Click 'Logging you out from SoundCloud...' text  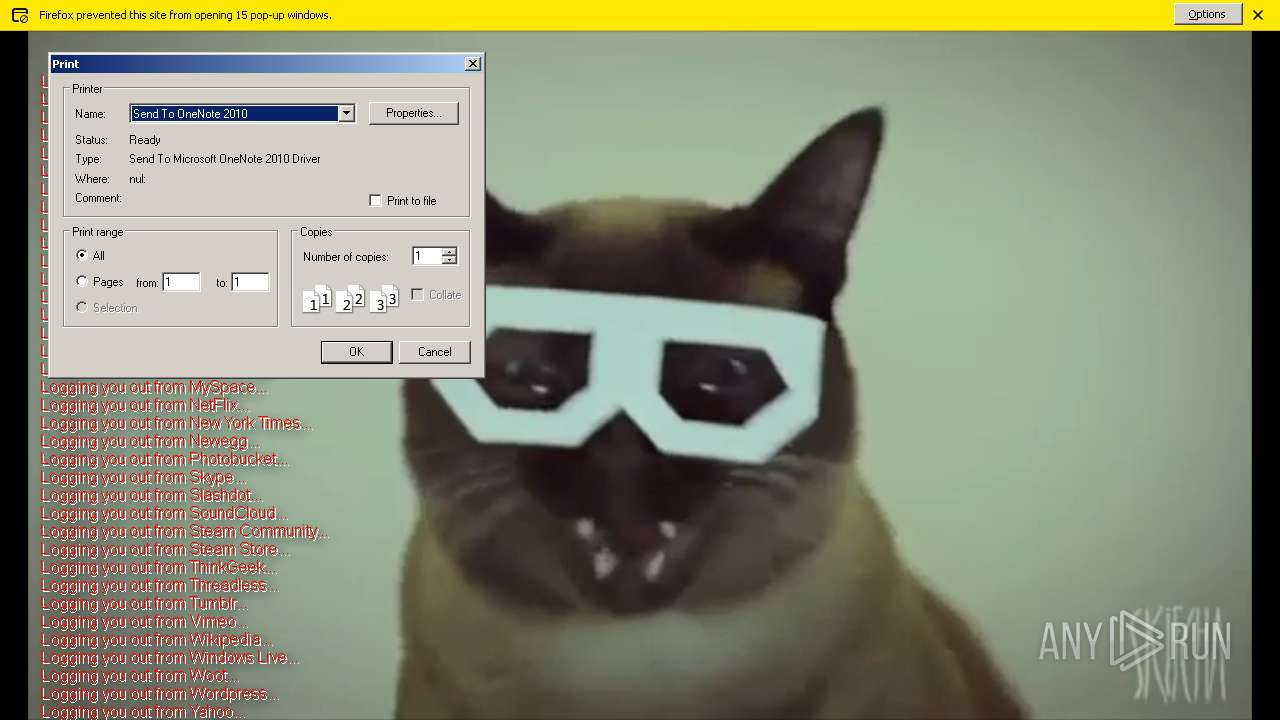[x=164, y=513]
